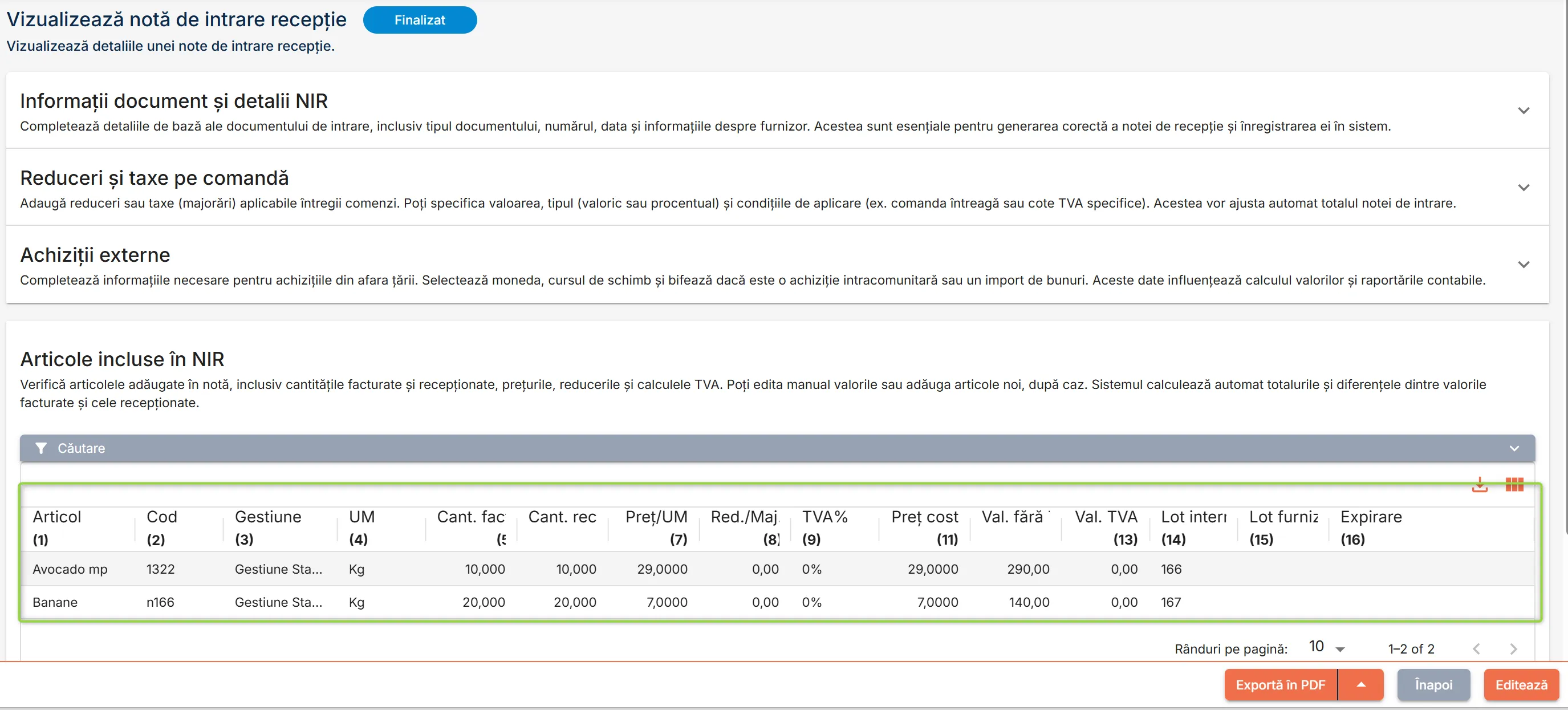This screenshot has height=710, width=1568.
Task: Sort by Articol column header
Action: pyautogui.click(x=56, y=517)
